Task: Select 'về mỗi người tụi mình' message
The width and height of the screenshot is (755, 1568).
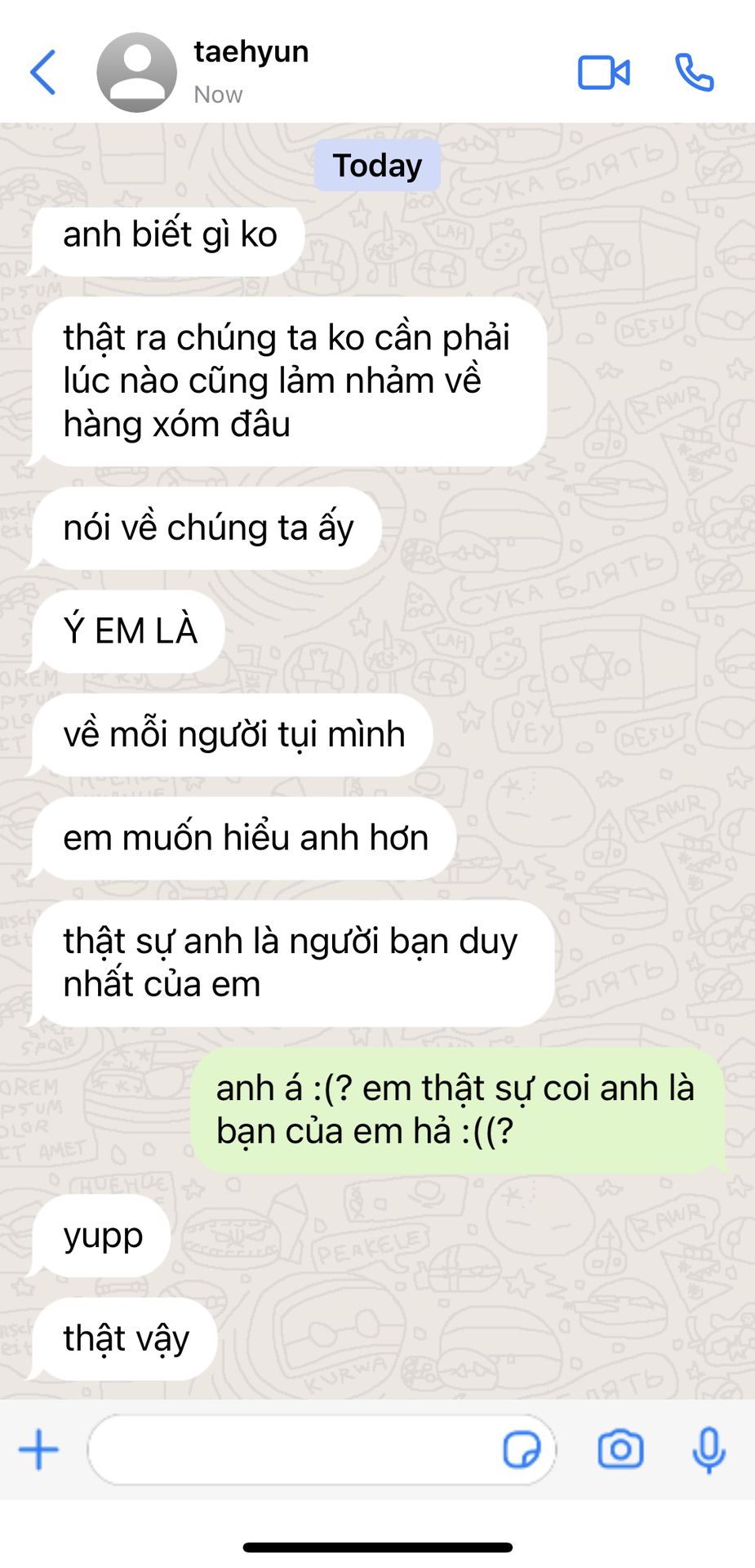Action: pos(233,735)
